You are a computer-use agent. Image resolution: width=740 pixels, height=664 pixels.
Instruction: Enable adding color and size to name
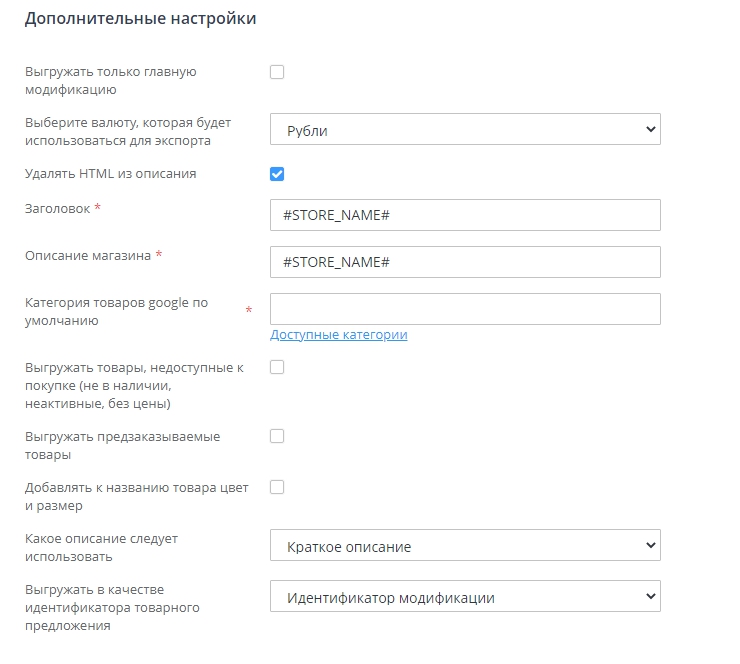pos(277,487)
